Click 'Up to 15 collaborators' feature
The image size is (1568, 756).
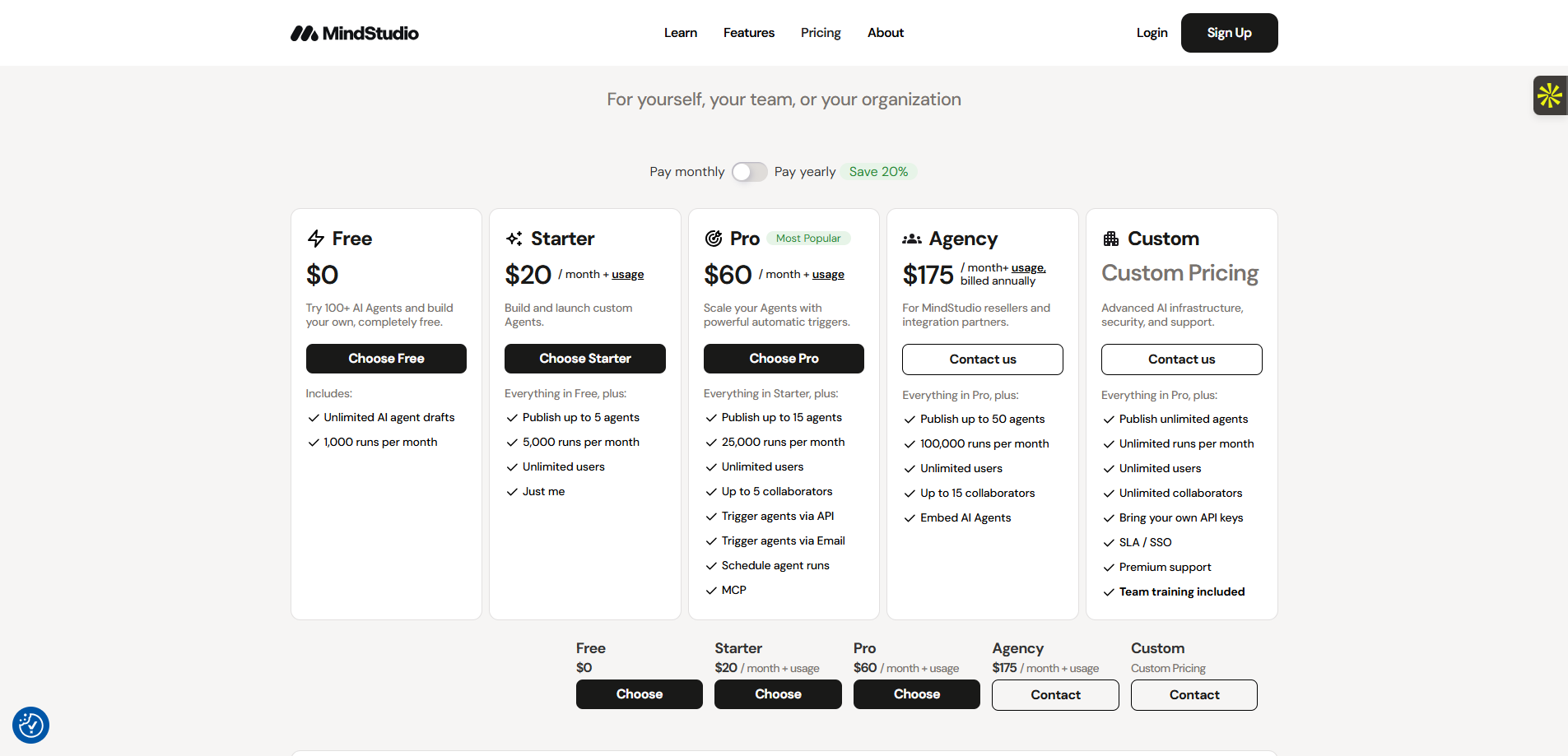[978, 494]
